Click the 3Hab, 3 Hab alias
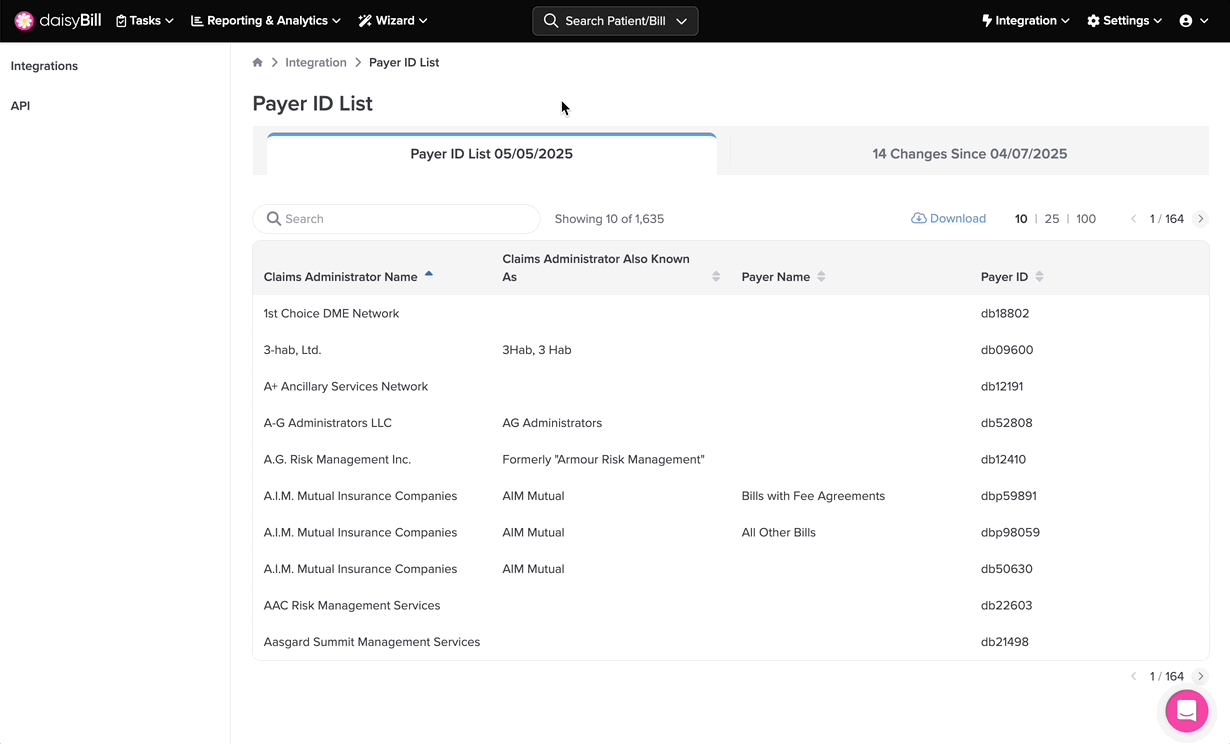 (x=537, y=350)
